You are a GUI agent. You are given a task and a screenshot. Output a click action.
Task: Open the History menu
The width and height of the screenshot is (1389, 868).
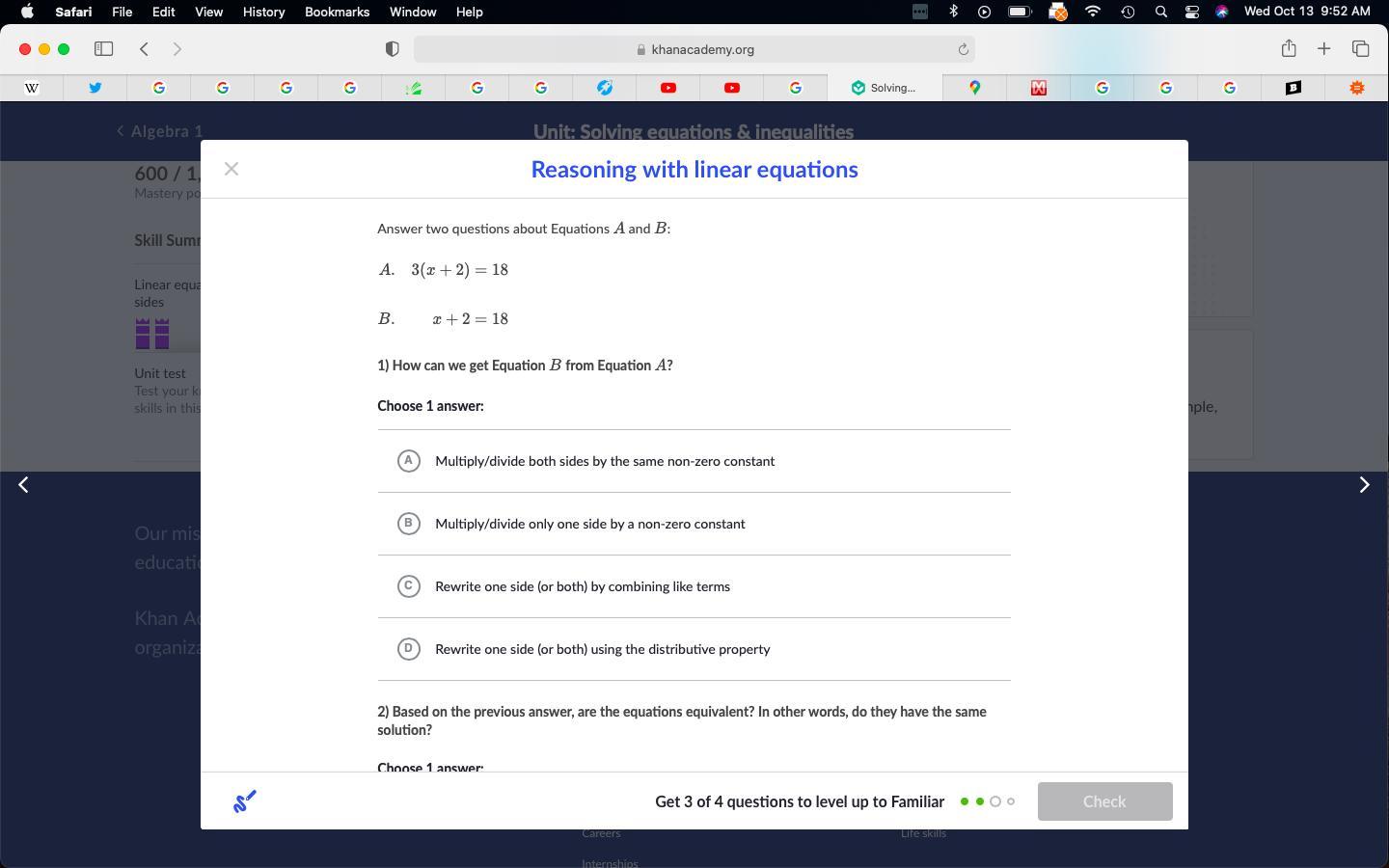[x=263, y=12]
